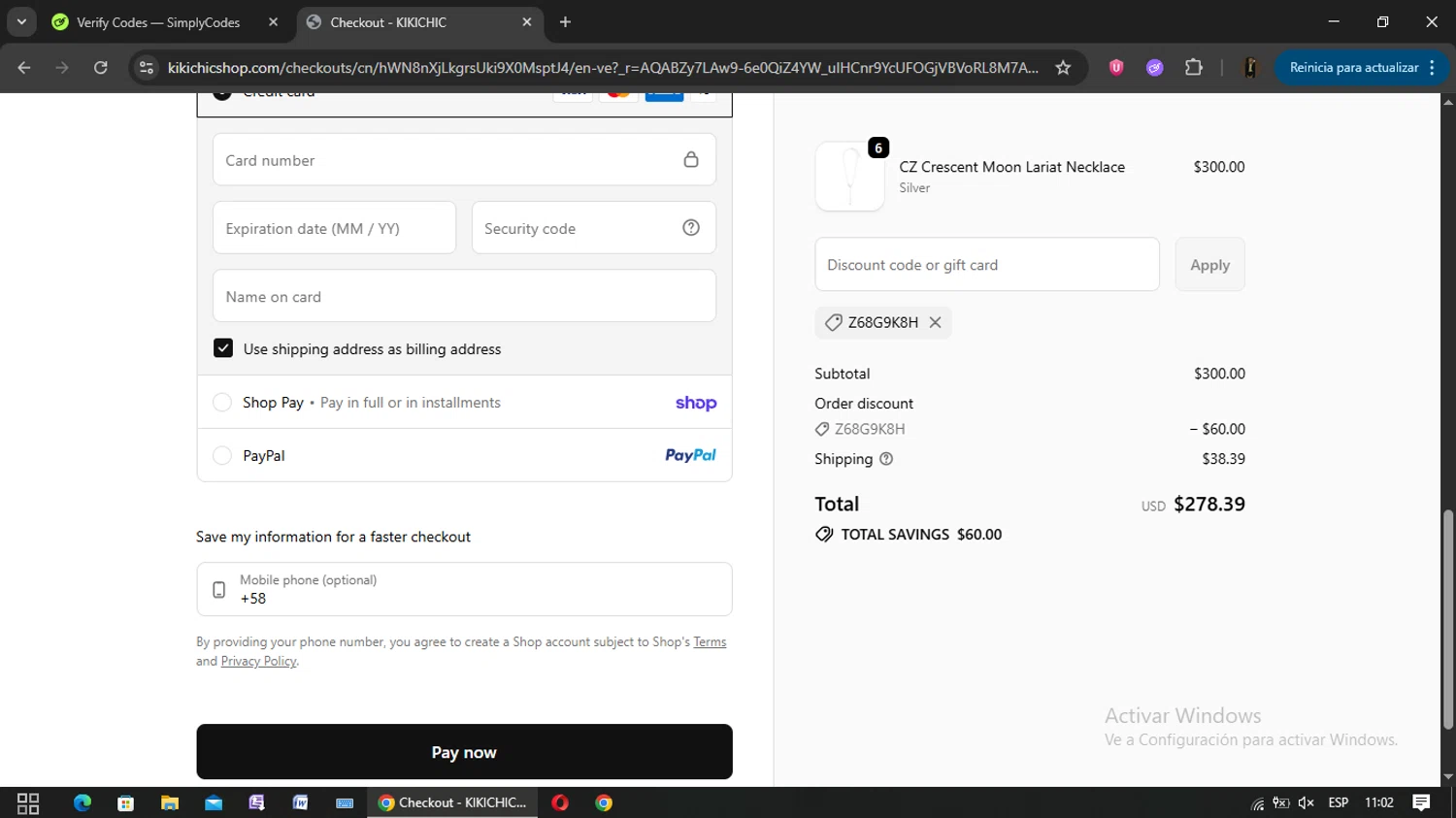The height and width of the screenshot is (818, 1456).
Task: Open a new browser tab
Action: point(565,21)
